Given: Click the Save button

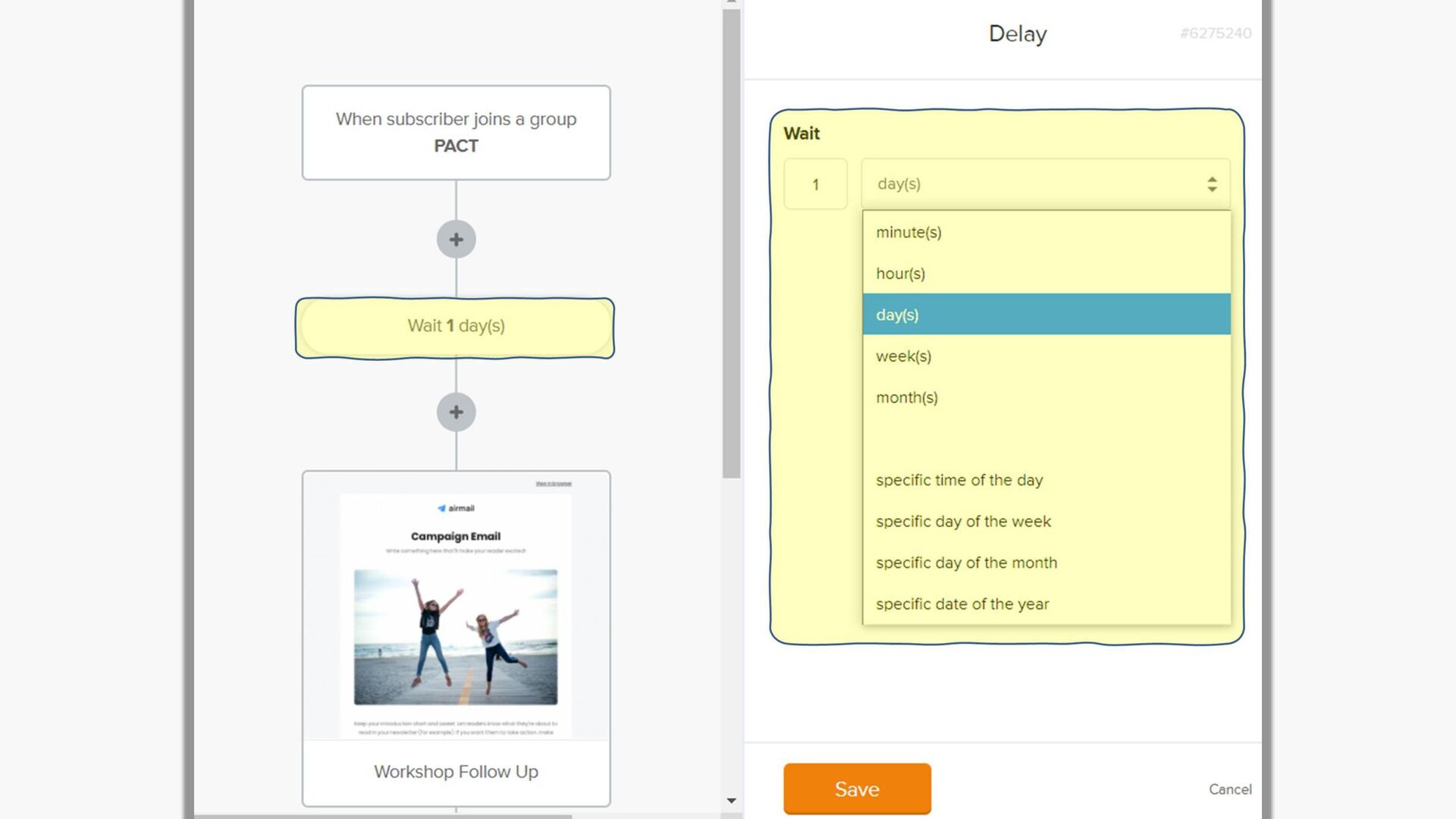Looking at the screenshot, I should tap(857, 789).
